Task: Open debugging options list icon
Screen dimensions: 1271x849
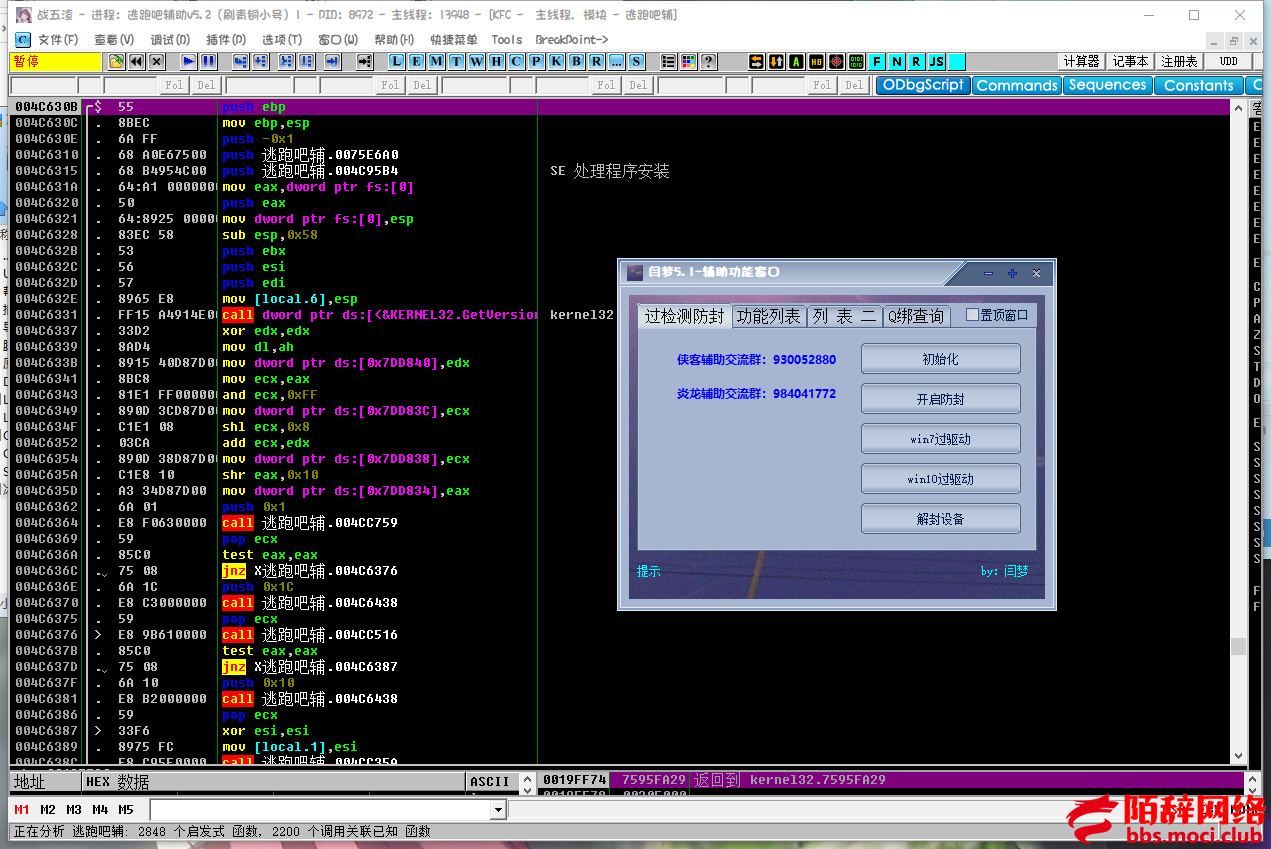Action: point(668,61)
